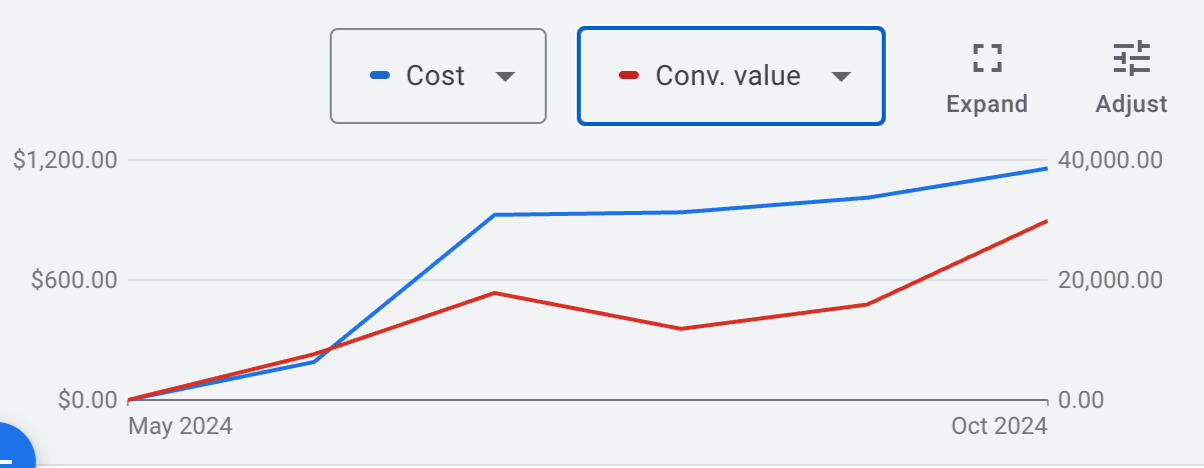The width and height of the screenshot is (1204, 468).
Task: Click the red Conv. value color marker
Action: [629, 75]
